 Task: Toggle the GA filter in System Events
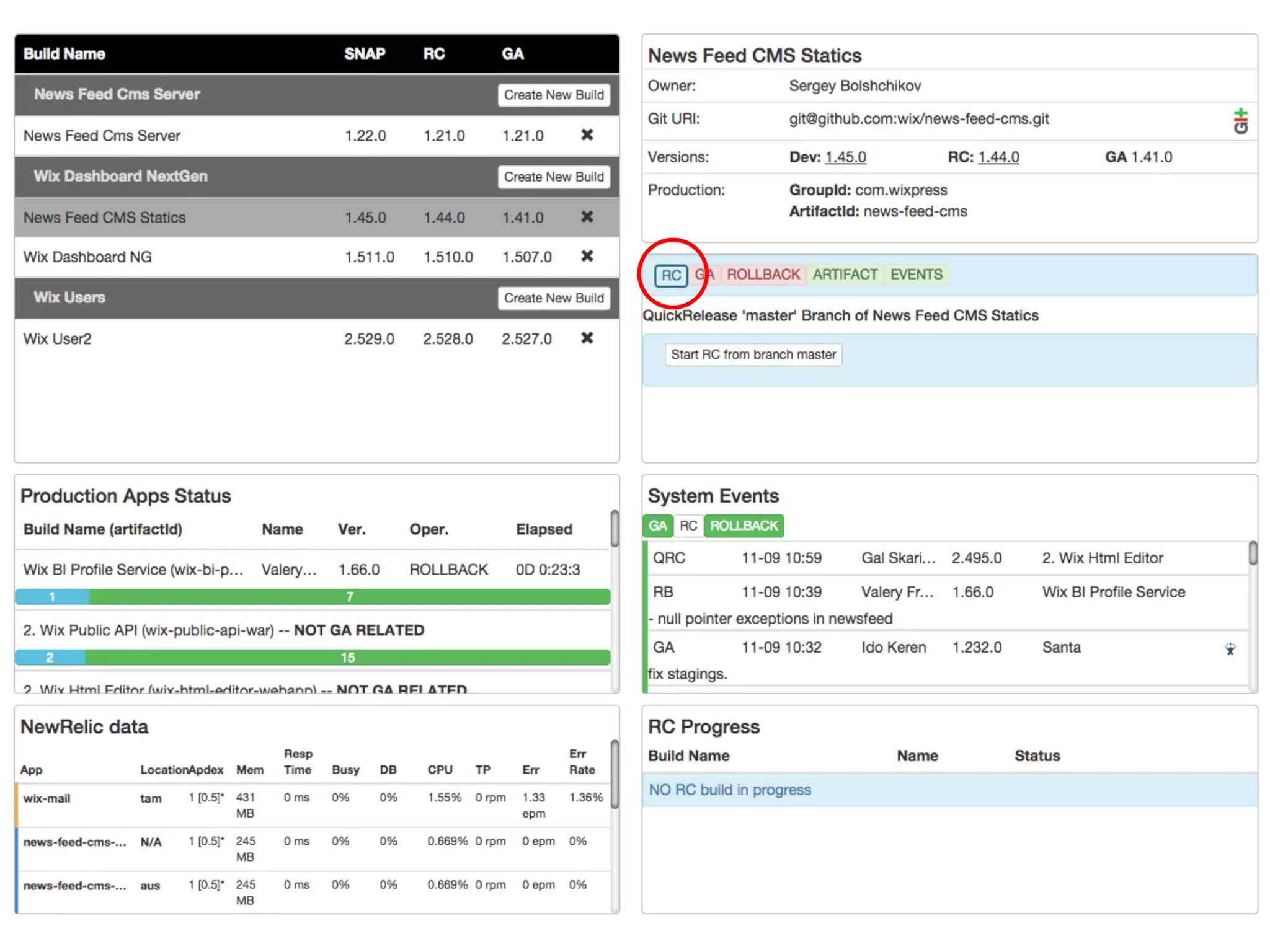(657, 526)
